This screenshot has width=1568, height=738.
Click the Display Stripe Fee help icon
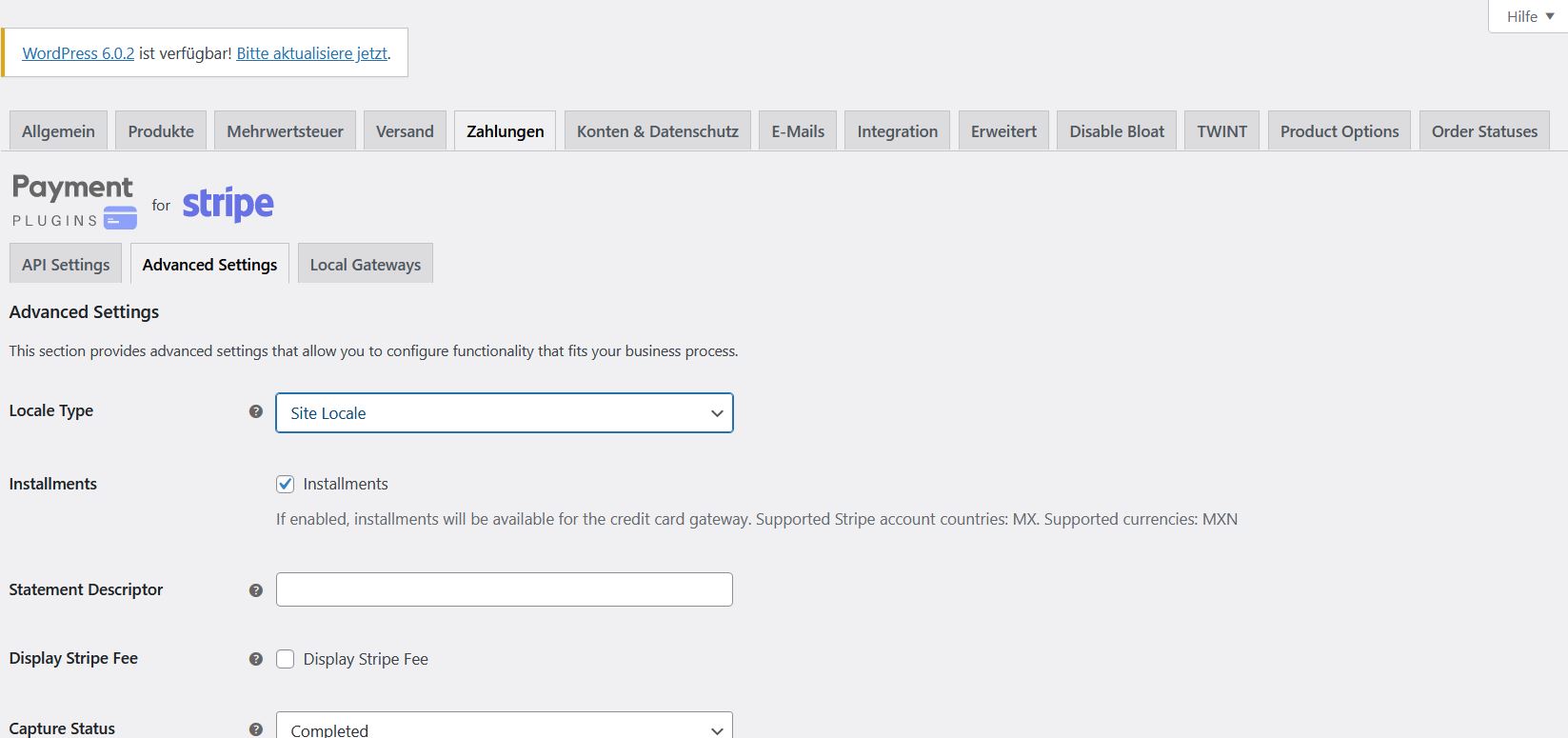tap(255, 659)
